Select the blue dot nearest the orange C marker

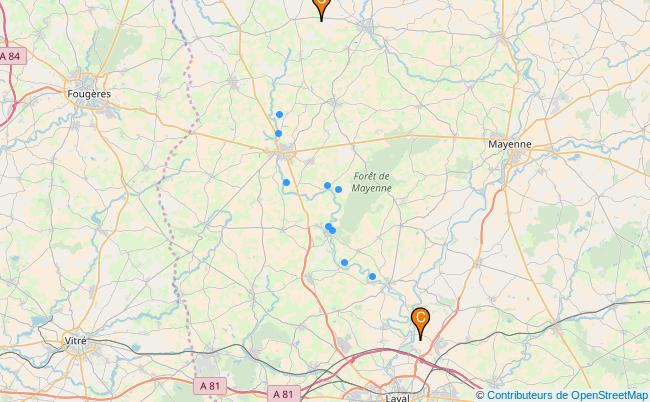pyautogui.click(x=372, y=276)
